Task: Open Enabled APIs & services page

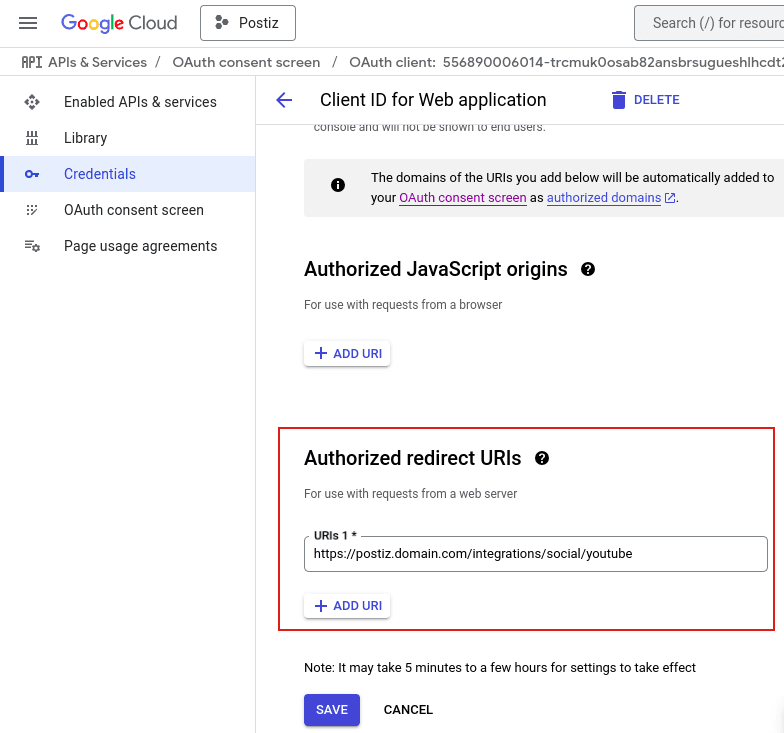Action: pyautogui.click(x=140, y=102)
